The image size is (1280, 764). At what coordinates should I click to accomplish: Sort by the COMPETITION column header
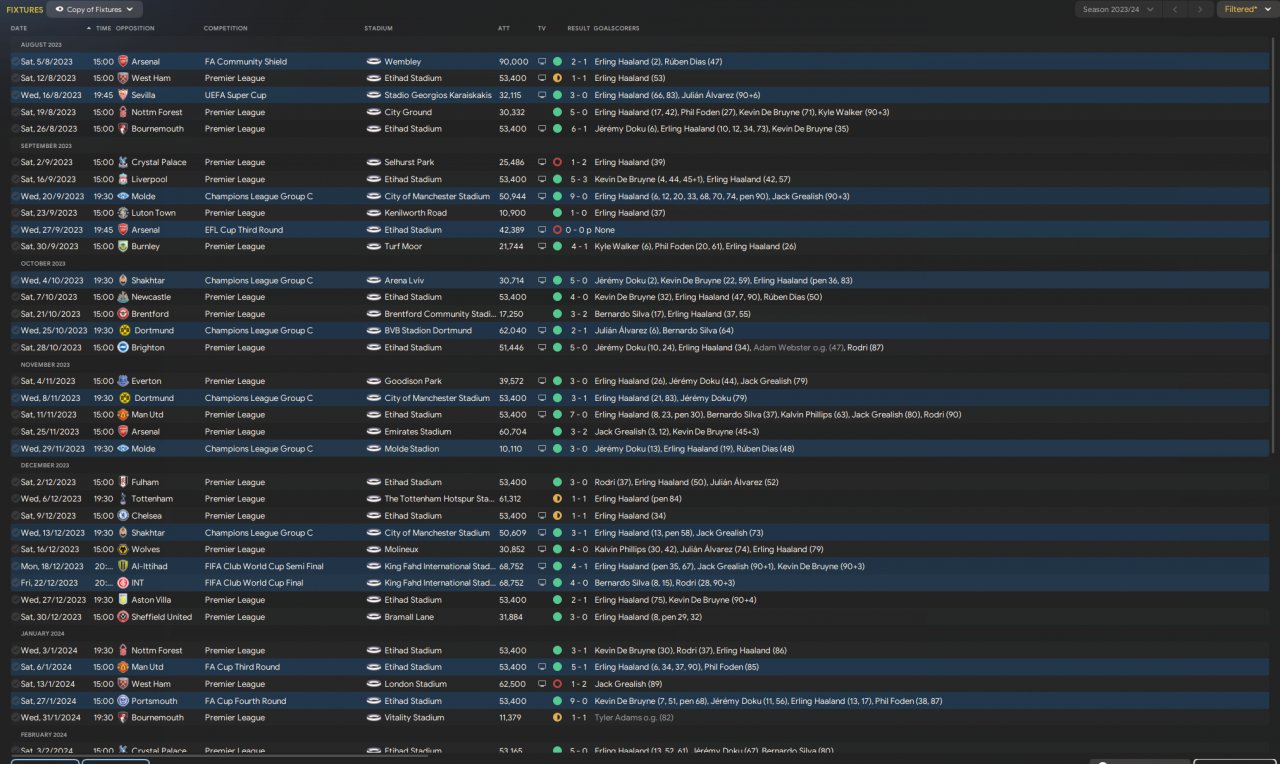(x=226, y=28)
